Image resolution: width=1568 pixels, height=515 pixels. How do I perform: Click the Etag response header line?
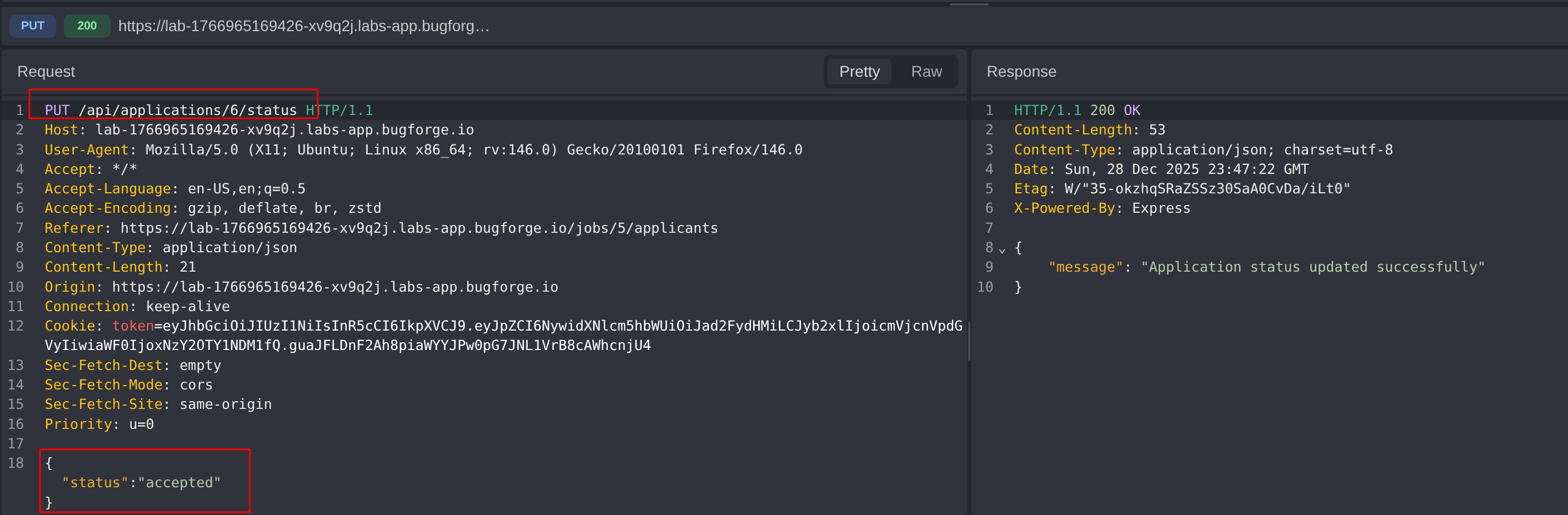[1181, 189]
